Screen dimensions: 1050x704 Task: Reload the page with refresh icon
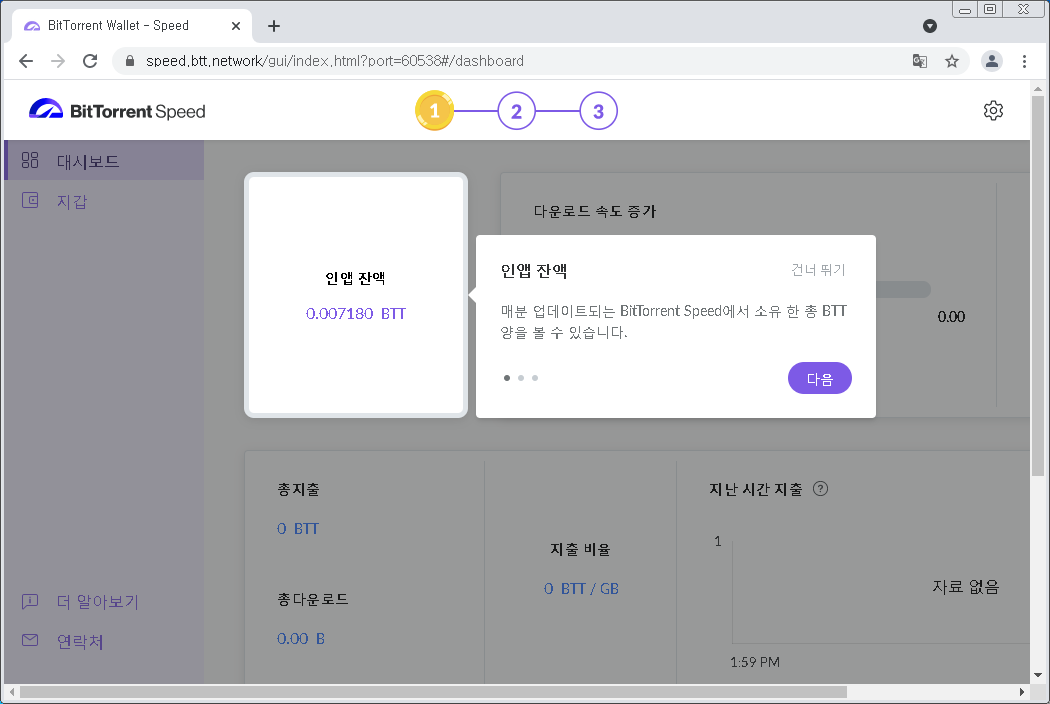click(x=90, y=61)
